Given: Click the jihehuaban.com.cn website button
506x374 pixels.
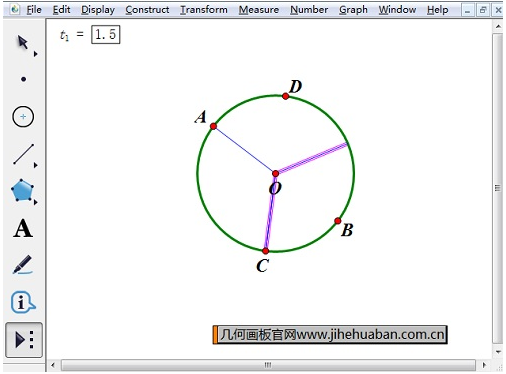Looking at the screenshot, I should [330, 335].
